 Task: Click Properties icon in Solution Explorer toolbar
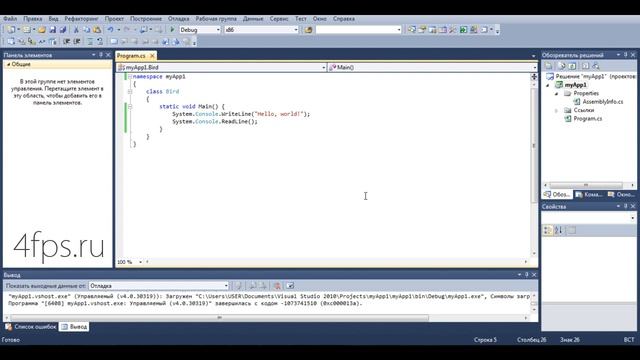[548, 66]
